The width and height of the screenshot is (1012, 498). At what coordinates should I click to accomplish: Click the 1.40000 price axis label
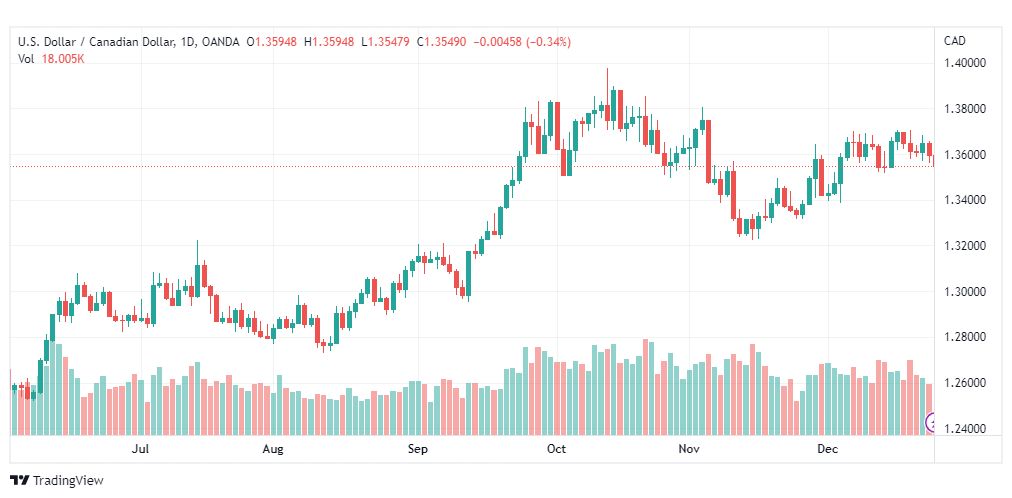tap(966, 63)
